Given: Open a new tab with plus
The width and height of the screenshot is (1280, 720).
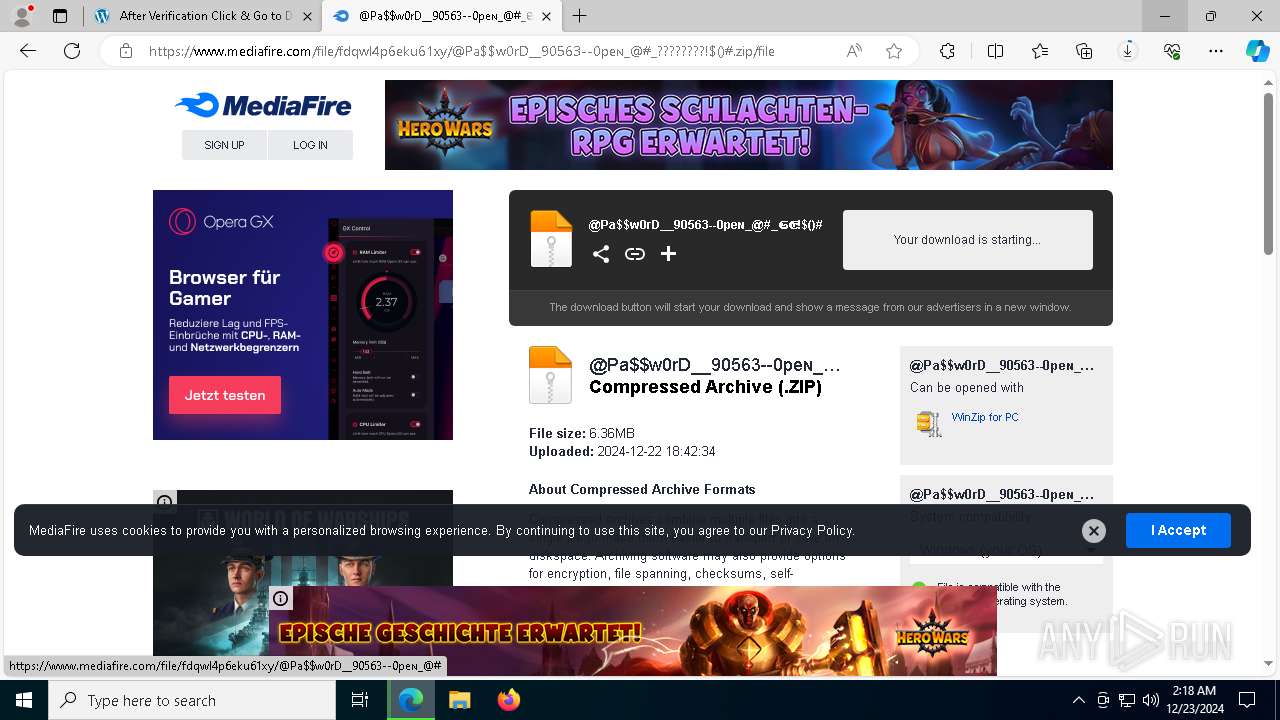Looking at the screenshot, I should click(580, 16).
